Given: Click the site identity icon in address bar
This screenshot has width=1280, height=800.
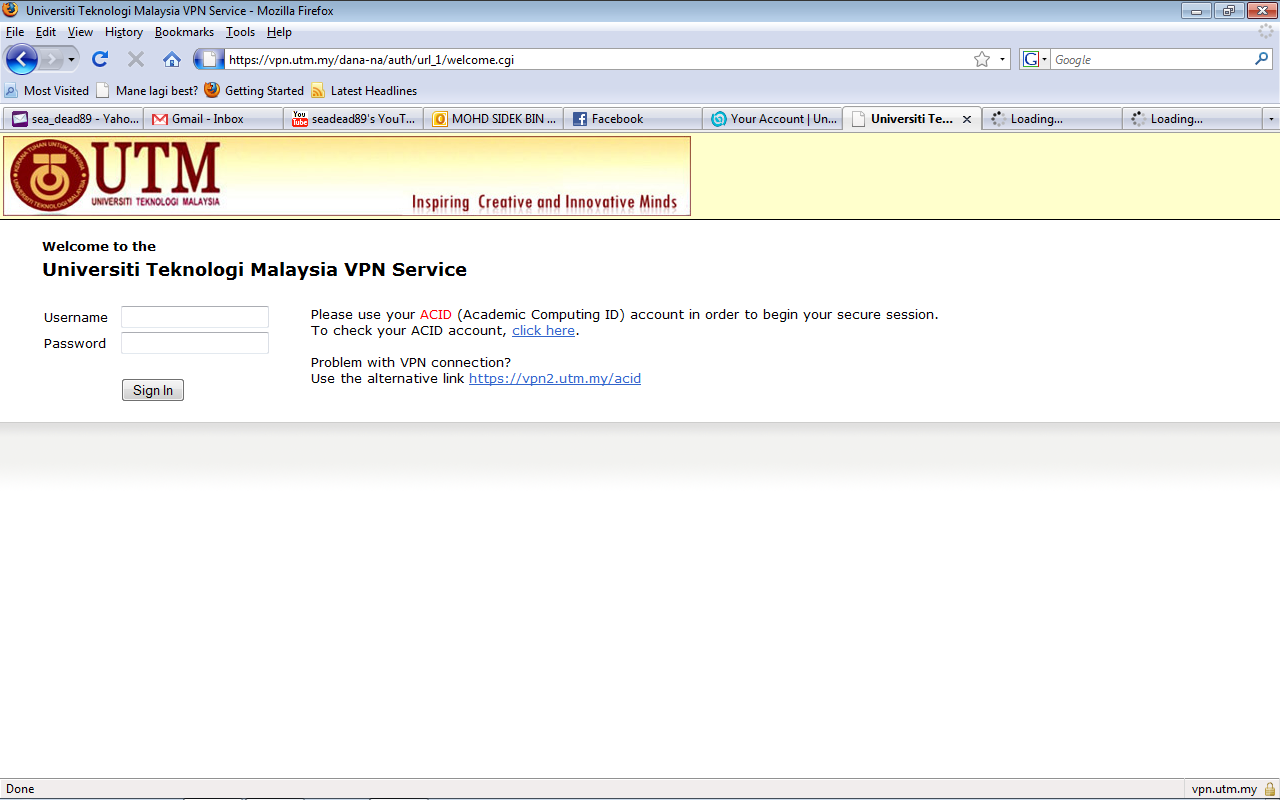Looking at the screenshot, I should coord(209,59).
